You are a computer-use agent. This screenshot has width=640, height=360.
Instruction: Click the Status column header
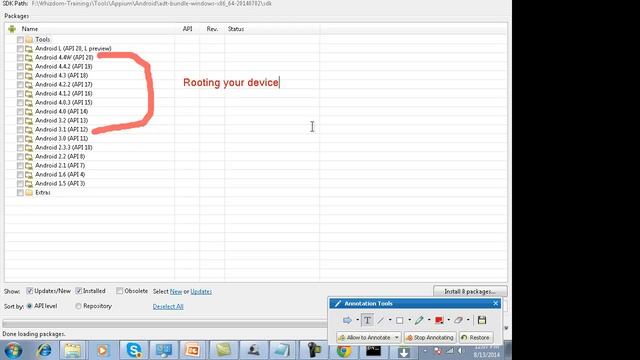click(x=236, y=29)
